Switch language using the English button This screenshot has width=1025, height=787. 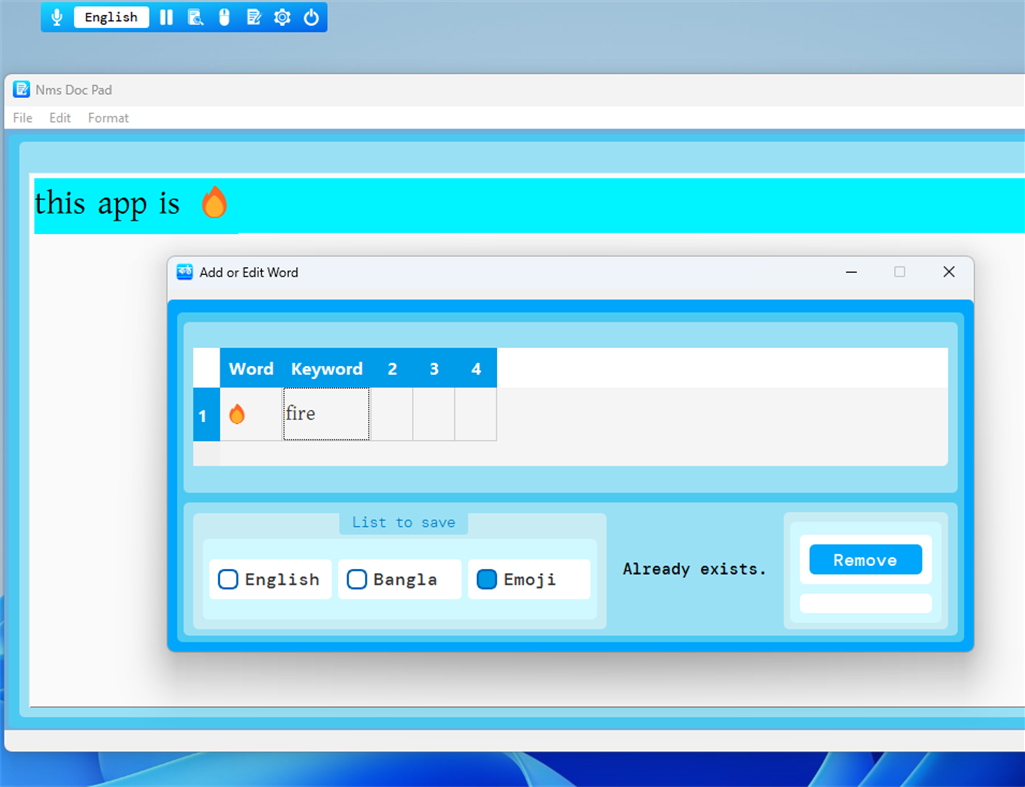(111, 16)
